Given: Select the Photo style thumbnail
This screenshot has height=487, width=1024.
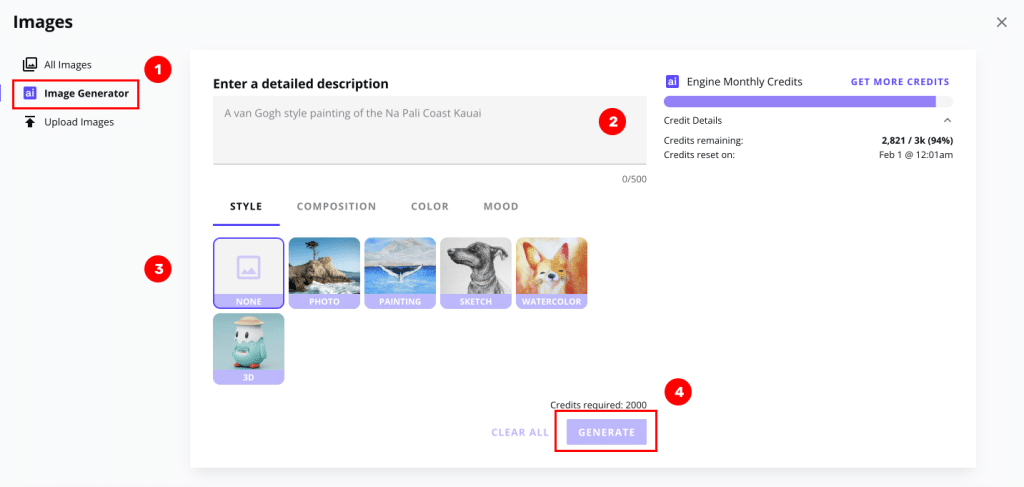Looking at the screenshot, I should pyautogui.click(x=324, y=273).
